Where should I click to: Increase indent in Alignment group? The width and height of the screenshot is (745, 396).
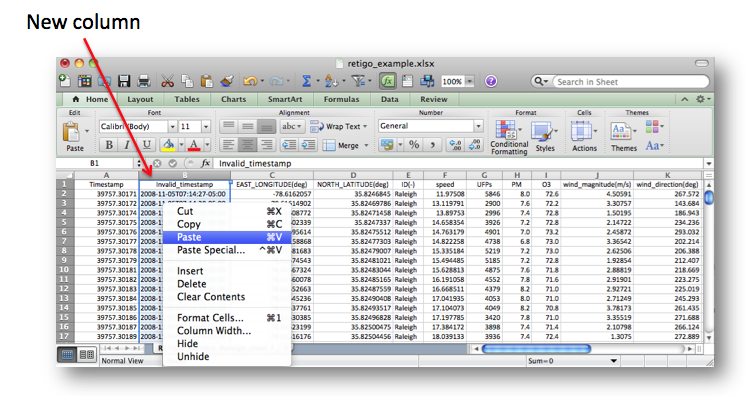click(308, 145)
